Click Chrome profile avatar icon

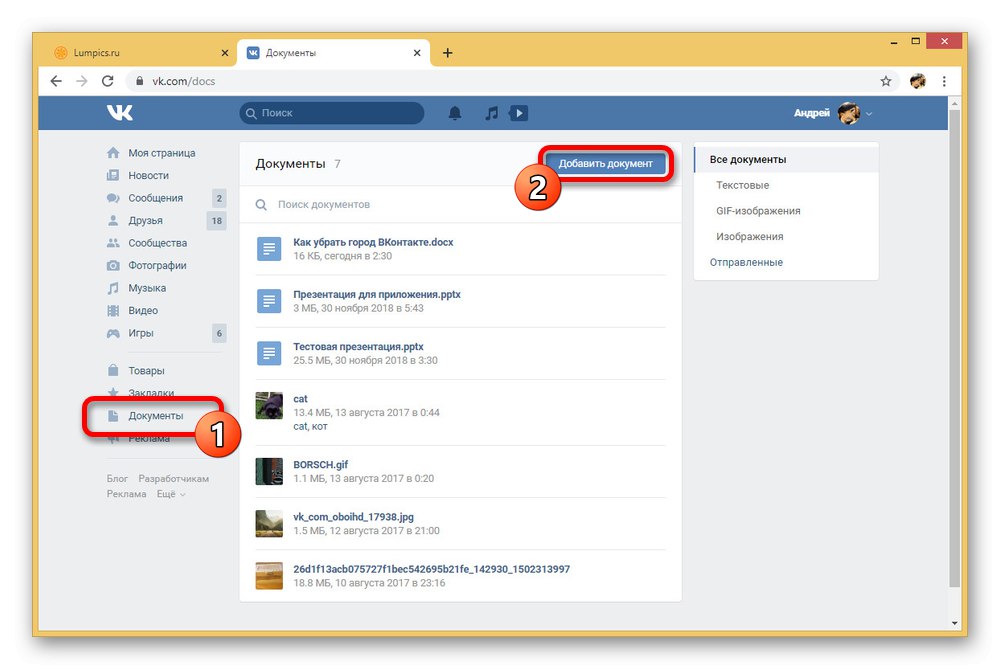[918, 81]
